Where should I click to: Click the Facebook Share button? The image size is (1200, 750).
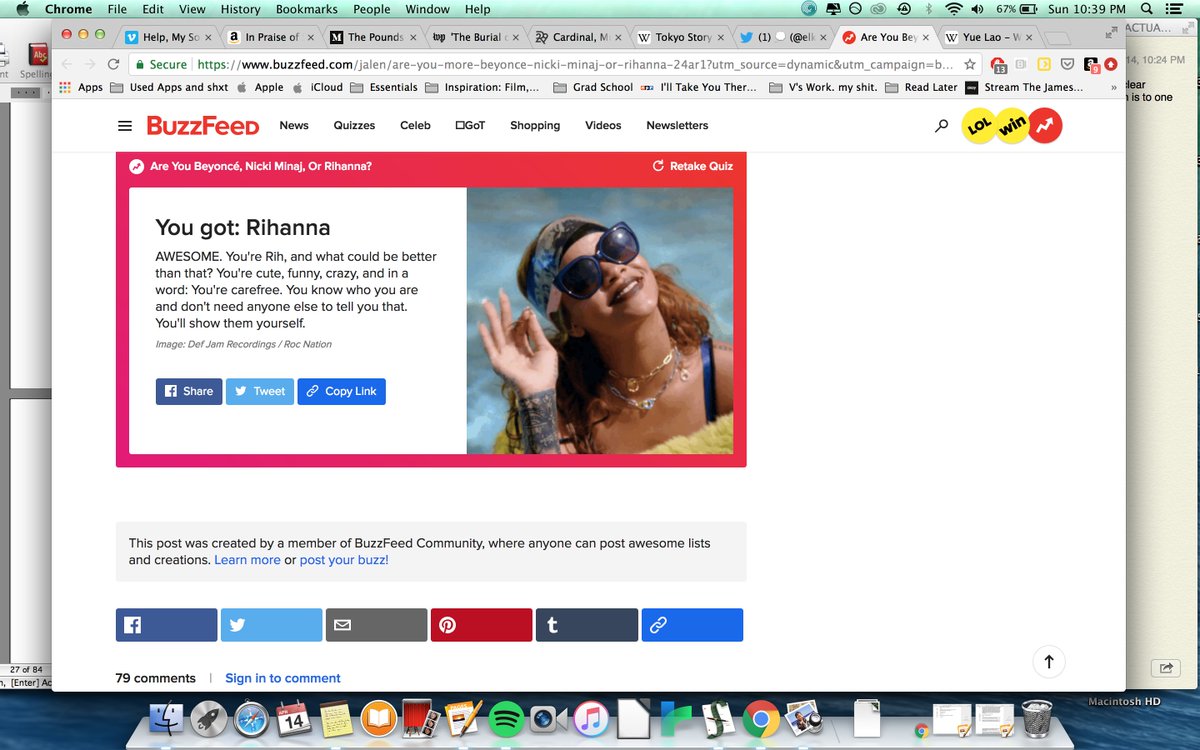[188, 391]
